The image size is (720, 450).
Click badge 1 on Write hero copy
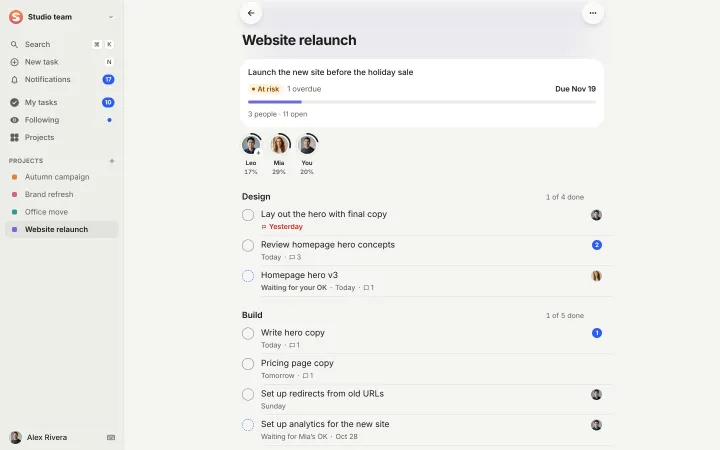point(596,333)
